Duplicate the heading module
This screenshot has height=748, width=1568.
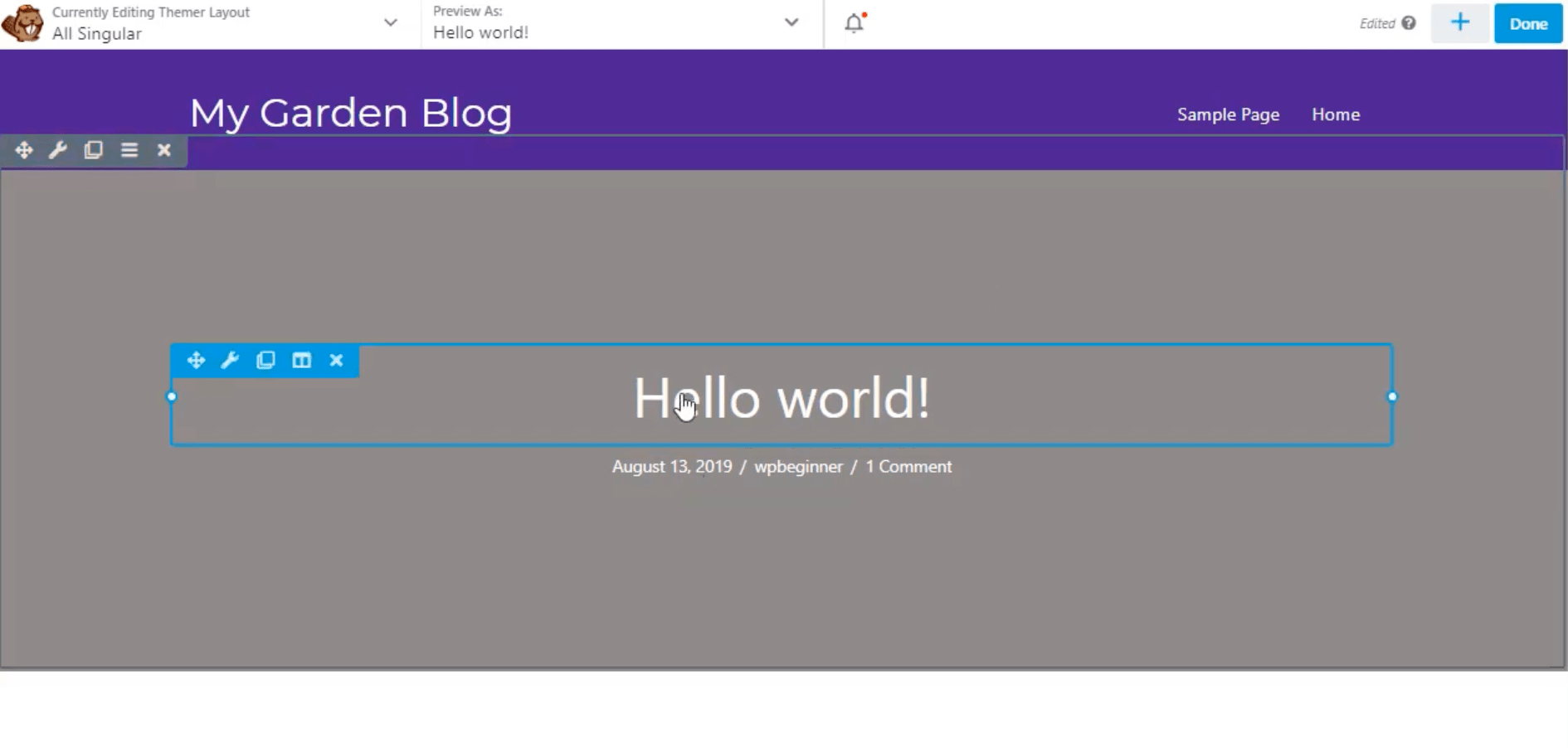[265, 360]
